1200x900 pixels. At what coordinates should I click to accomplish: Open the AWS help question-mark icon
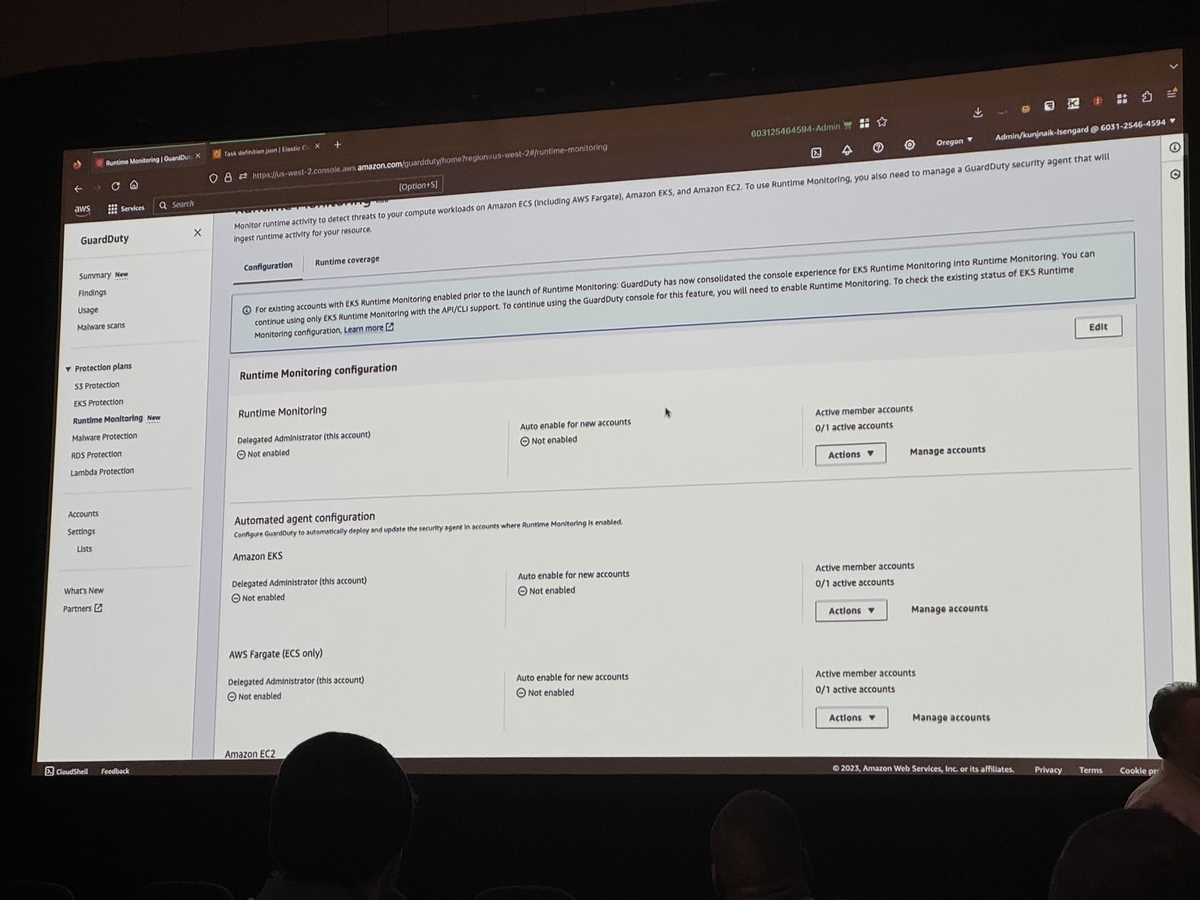click(x=878, y=147)
